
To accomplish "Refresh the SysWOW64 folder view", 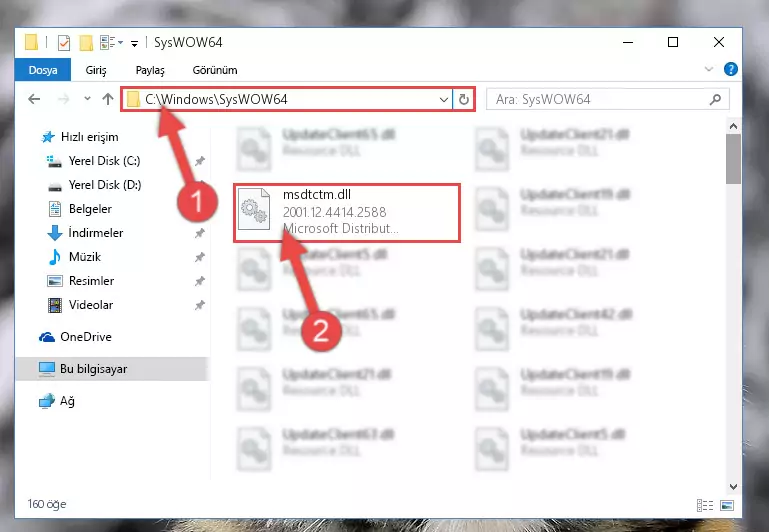I will pos(463,100).
